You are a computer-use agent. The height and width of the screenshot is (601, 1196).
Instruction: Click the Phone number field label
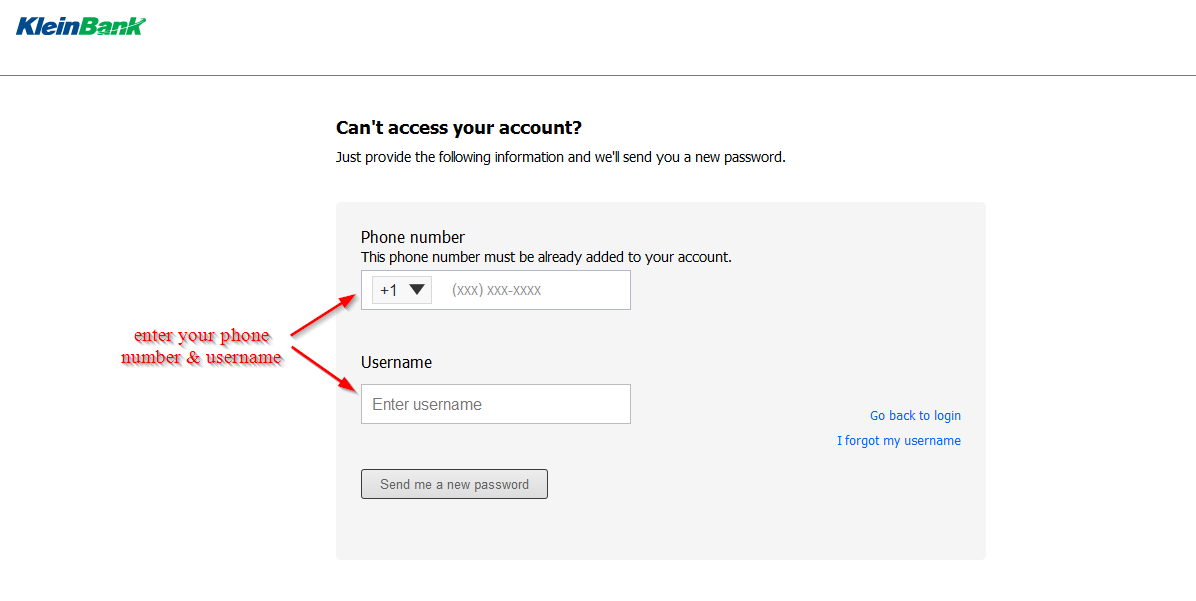(x=413, y=237)
